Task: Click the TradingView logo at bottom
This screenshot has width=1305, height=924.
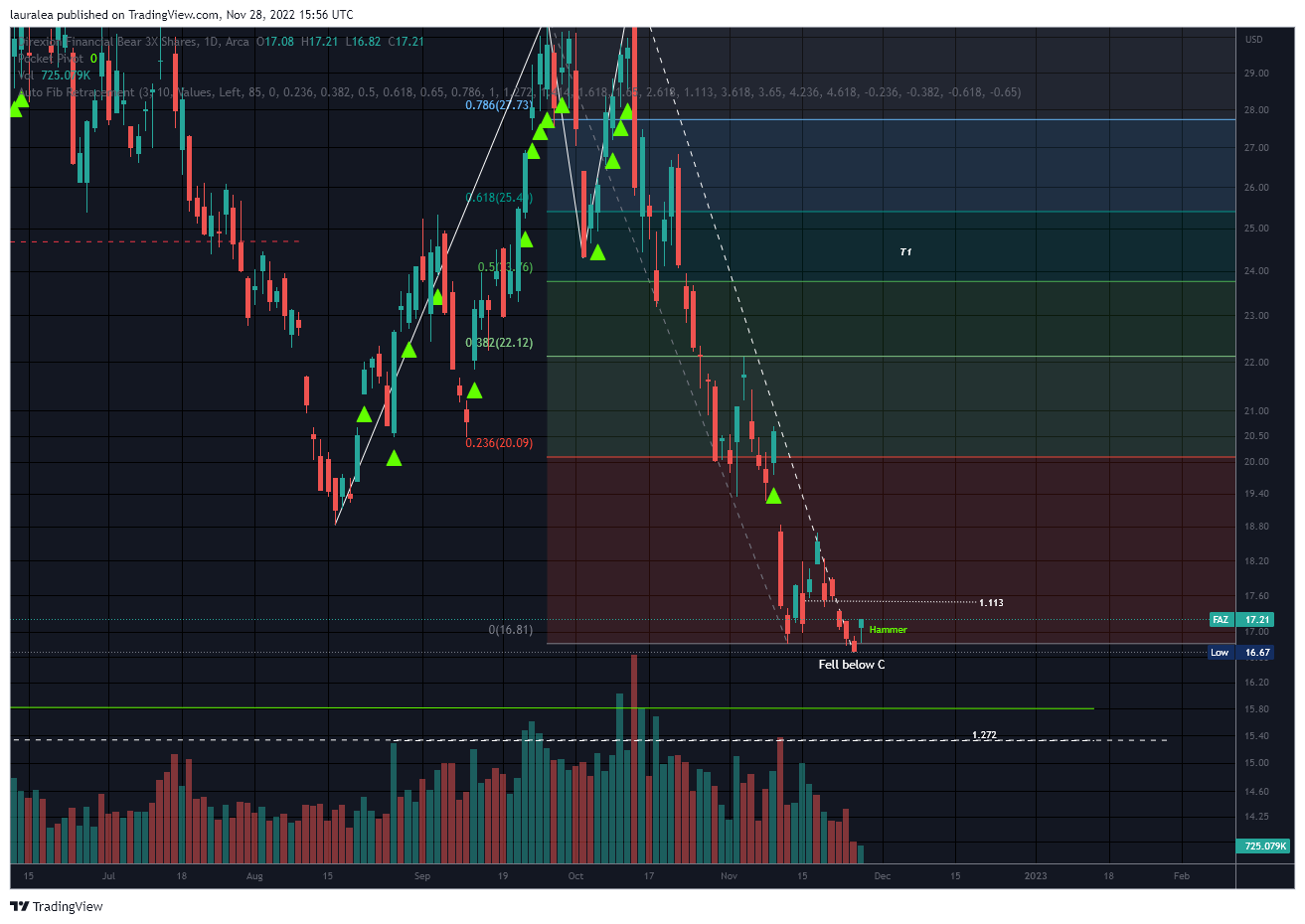Action: [57, 906]
